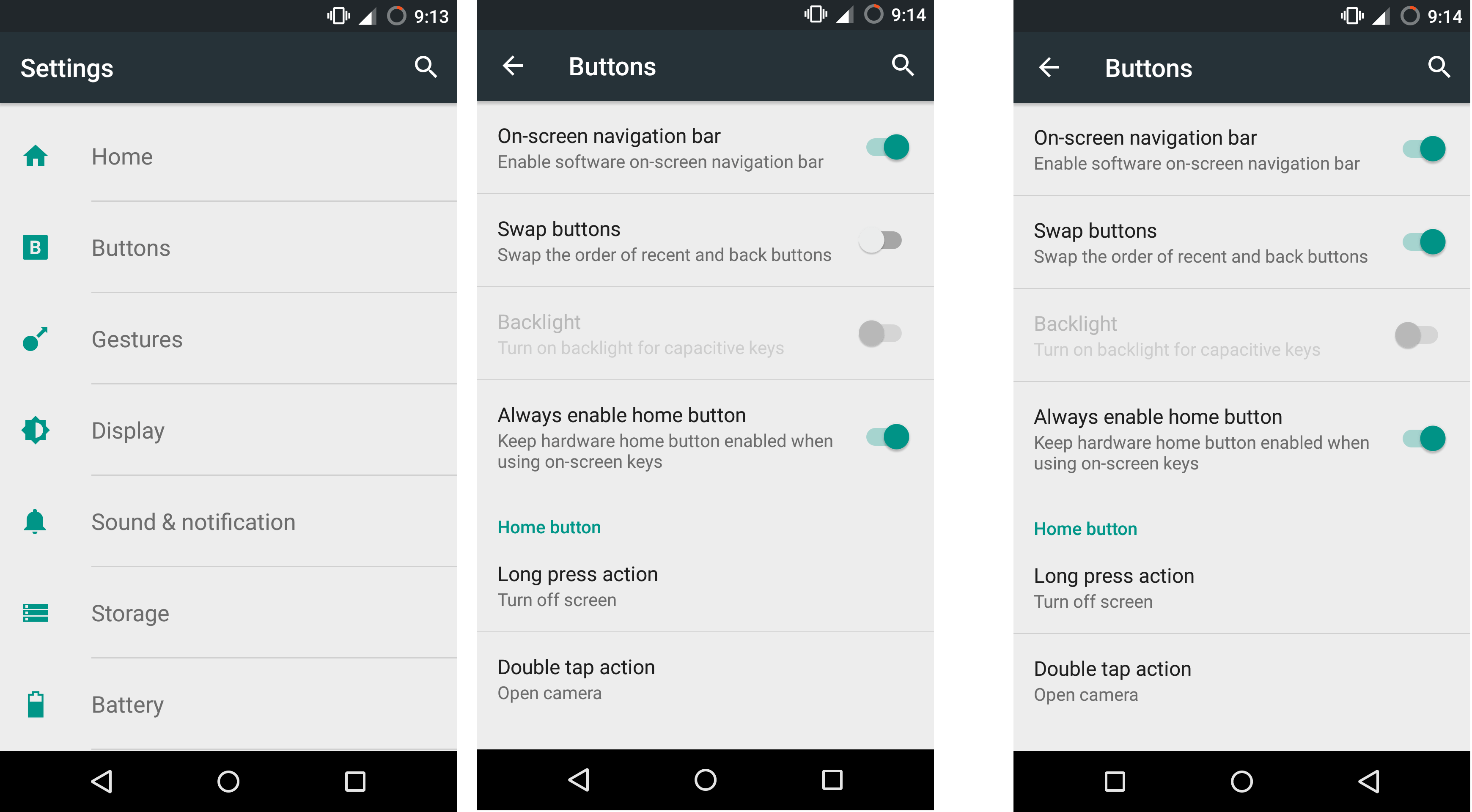
Task: Click the Home icon in Settings sidebar
Action: (x=36, y=155)
